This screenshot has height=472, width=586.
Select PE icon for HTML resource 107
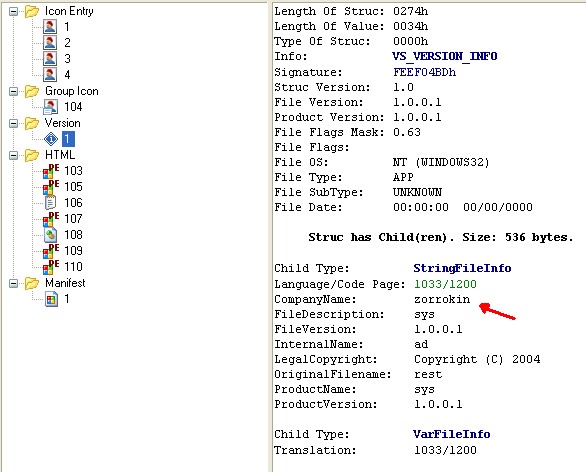point(51,219)
